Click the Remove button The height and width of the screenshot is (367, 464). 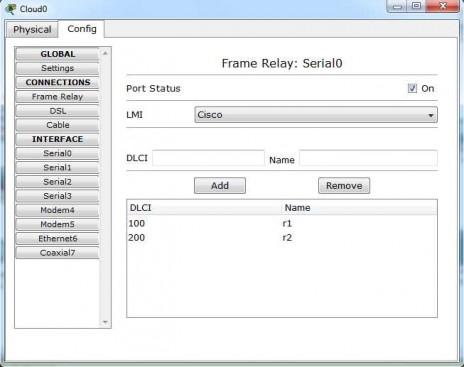coord(344,186)
